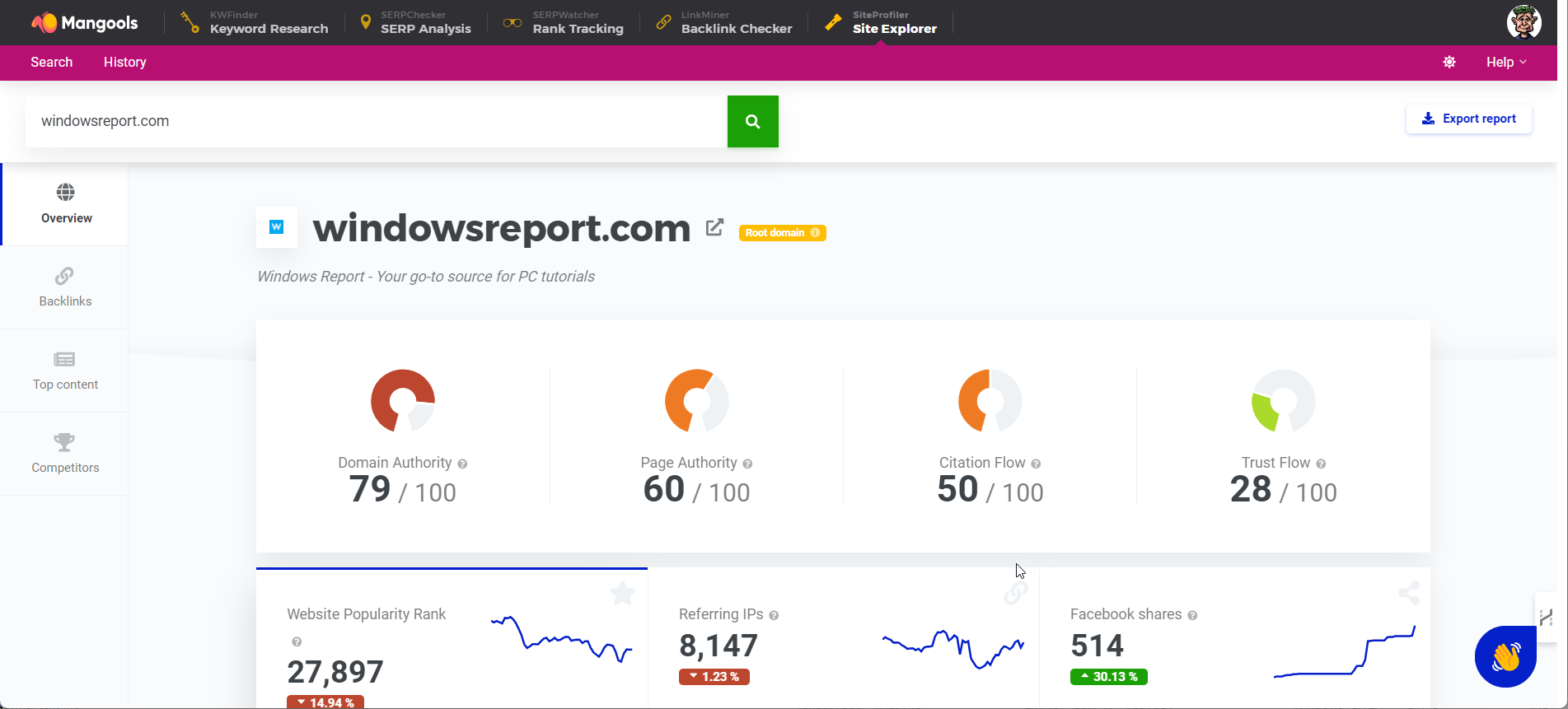
Task: Go to the Search tab
Action: (x=52, y=63)
